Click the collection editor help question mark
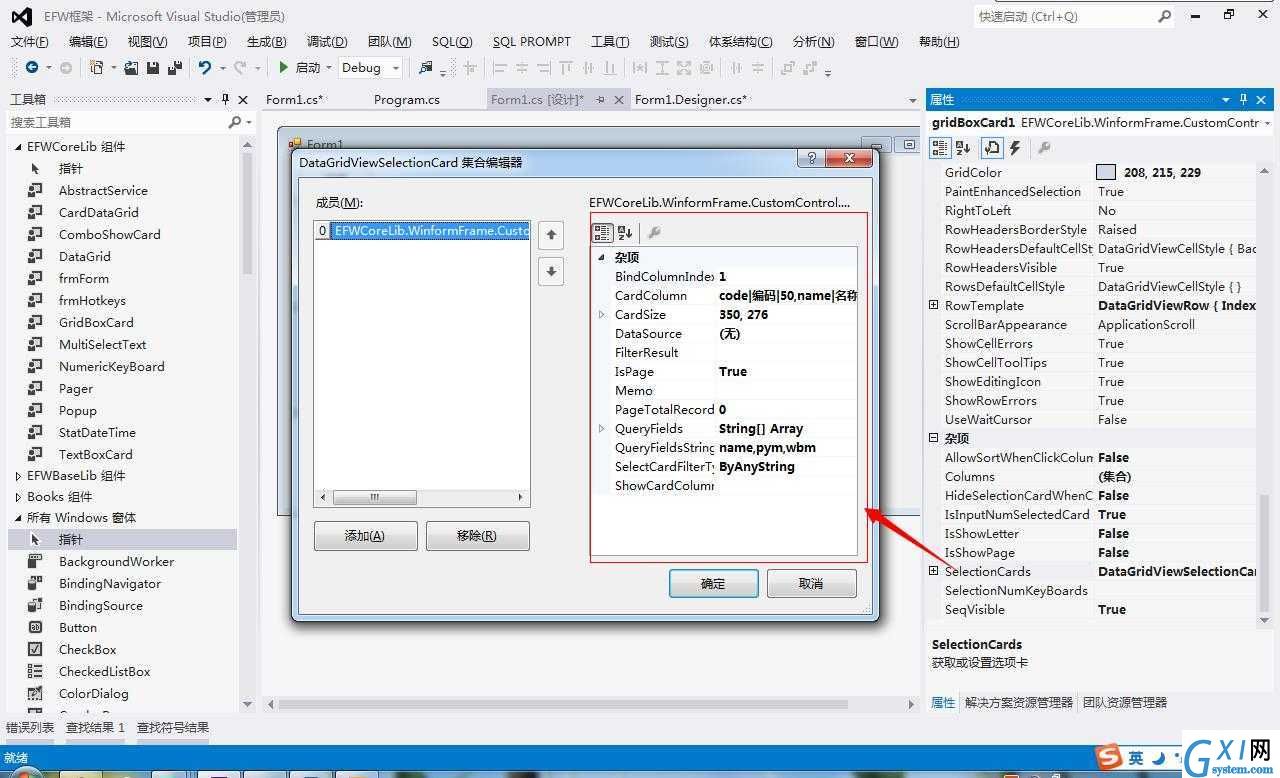 click(x=812, y=158)
